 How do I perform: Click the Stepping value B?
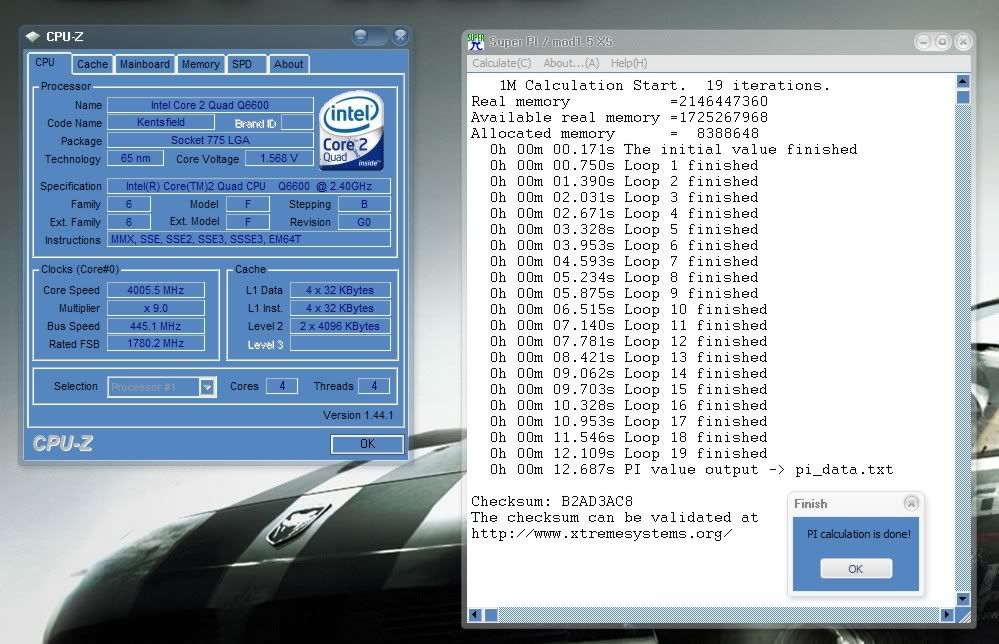(x=364, y=204)
